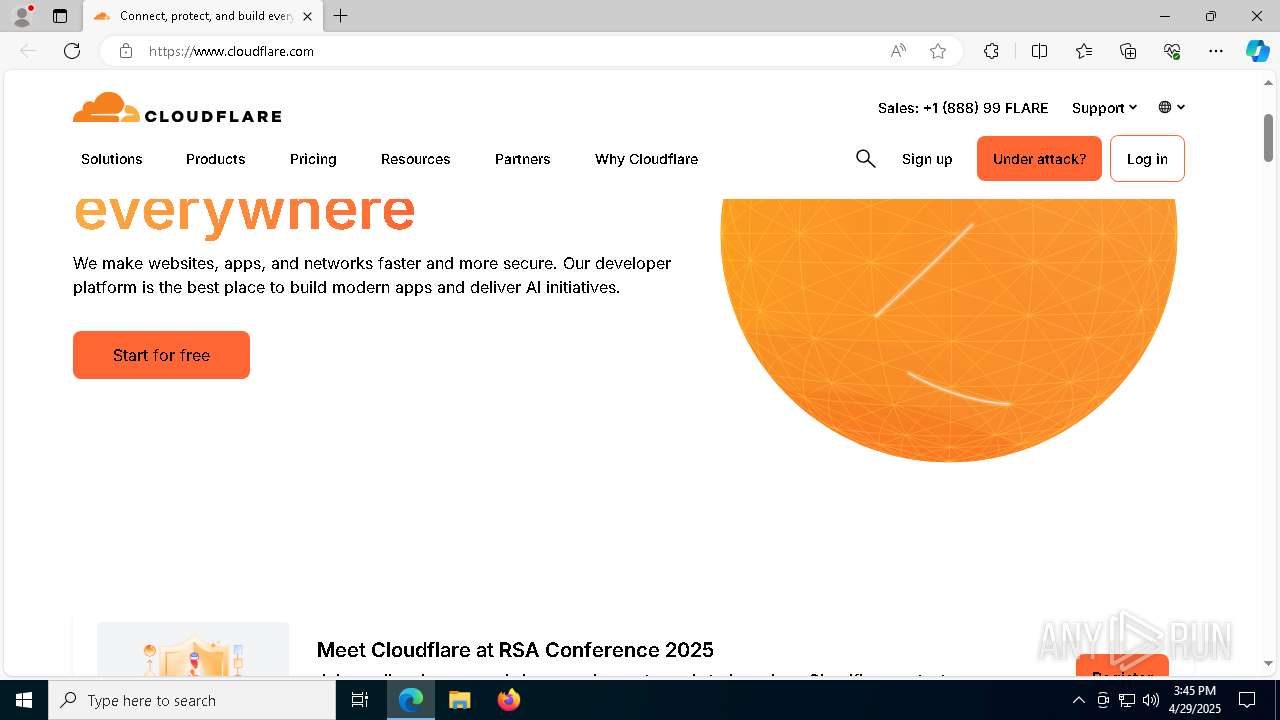Click the RSA Conference banner thumbnail
The image size is (1280, 720).
pos(193,649)
